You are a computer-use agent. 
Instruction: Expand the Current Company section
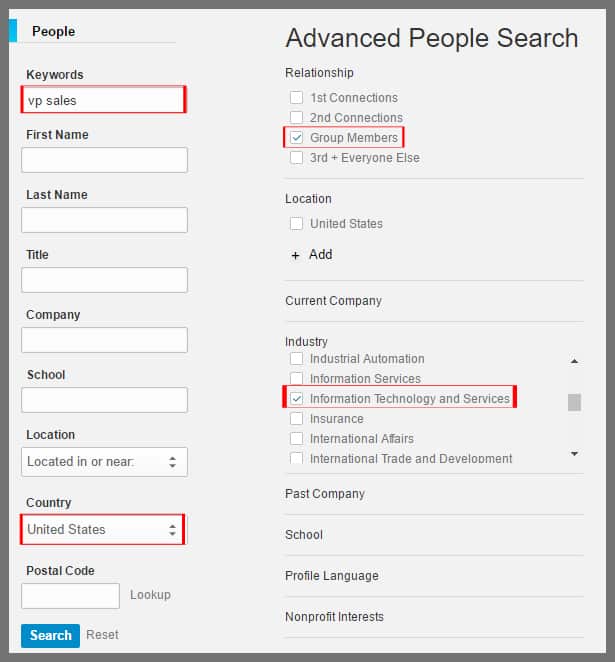point(333,301)
